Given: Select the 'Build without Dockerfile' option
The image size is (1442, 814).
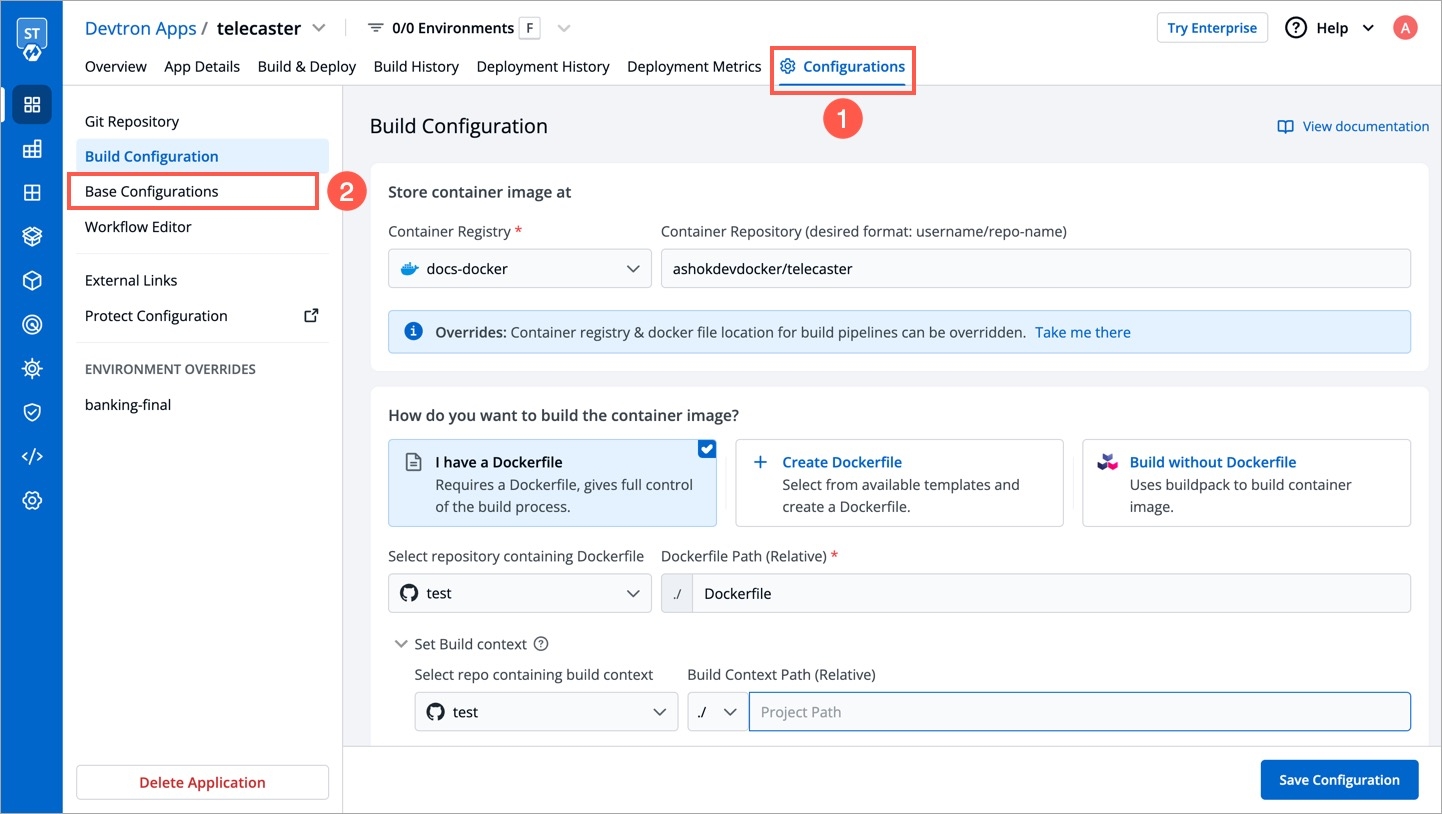Looking at the screenshot, I should point(1245,483).
